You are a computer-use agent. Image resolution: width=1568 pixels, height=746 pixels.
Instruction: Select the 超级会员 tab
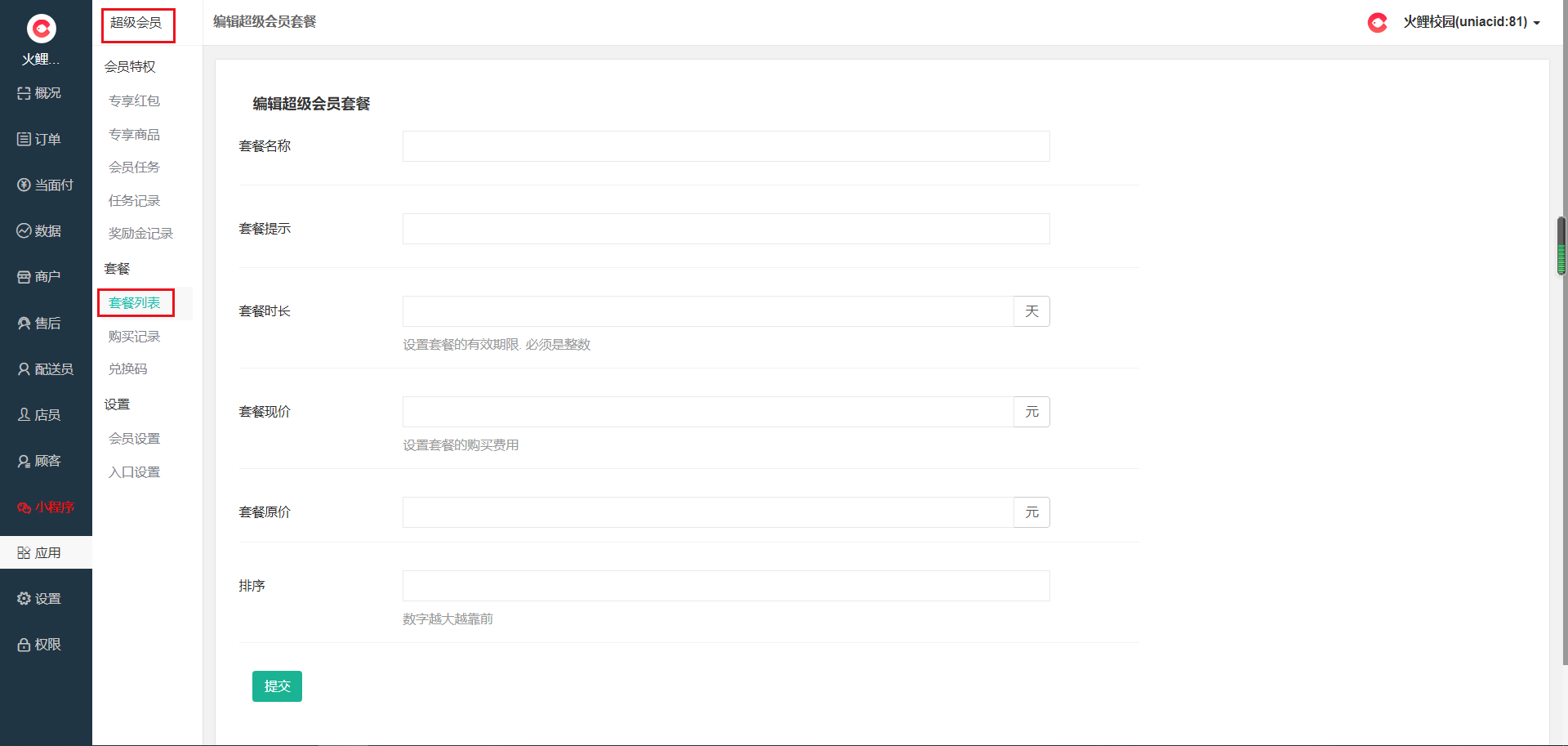click(x=136, y=23)
